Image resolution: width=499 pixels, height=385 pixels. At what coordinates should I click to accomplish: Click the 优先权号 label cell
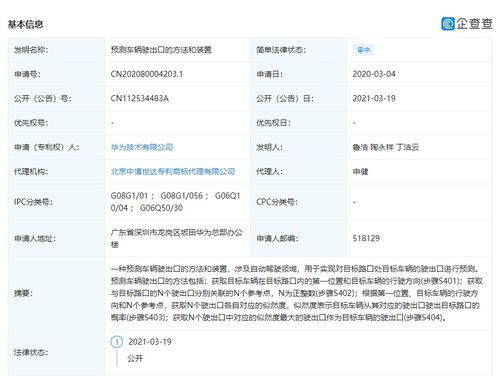pyautogui.click(x=56, y=123)
